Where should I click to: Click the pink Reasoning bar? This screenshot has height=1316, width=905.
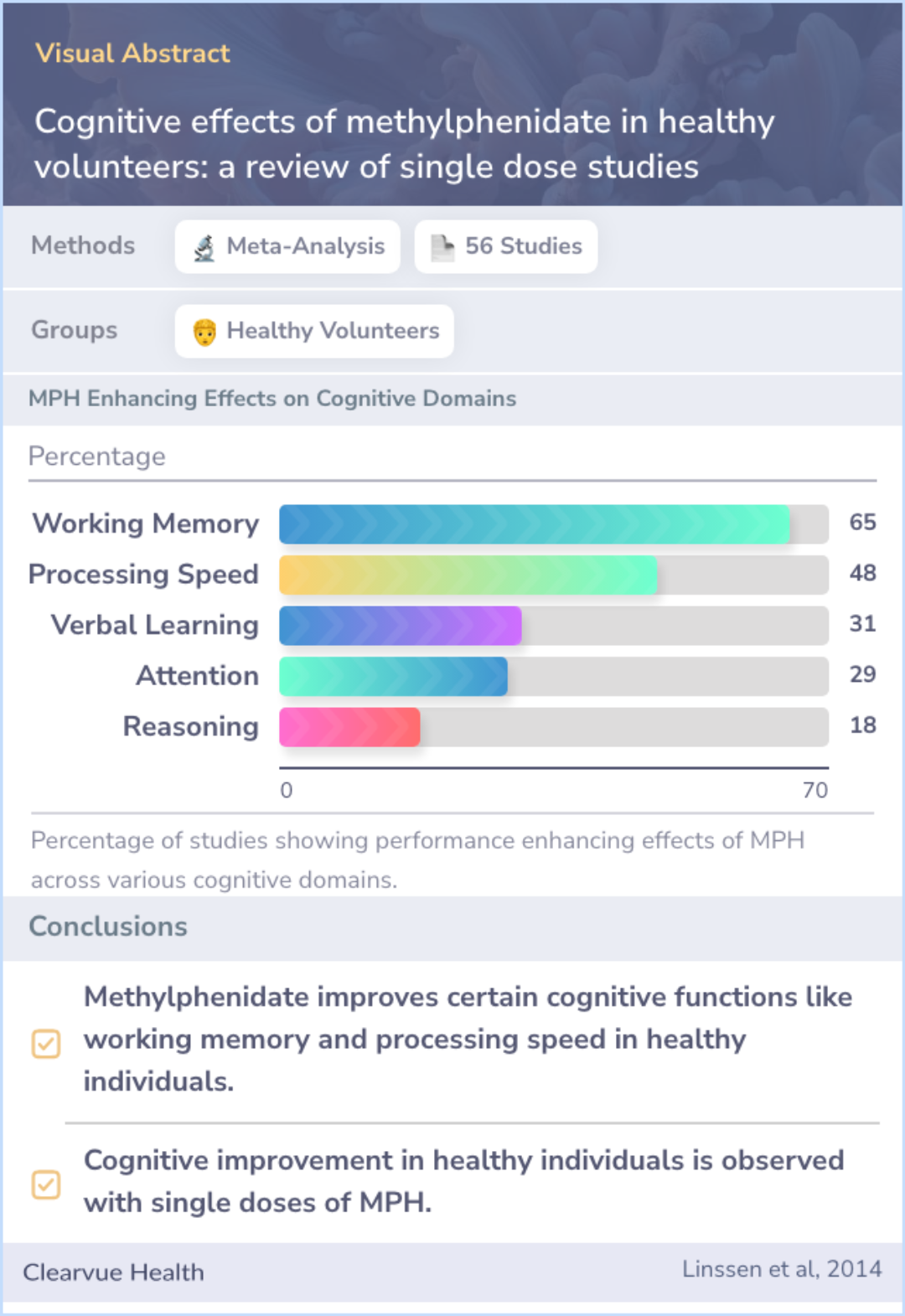coord(350,727)
